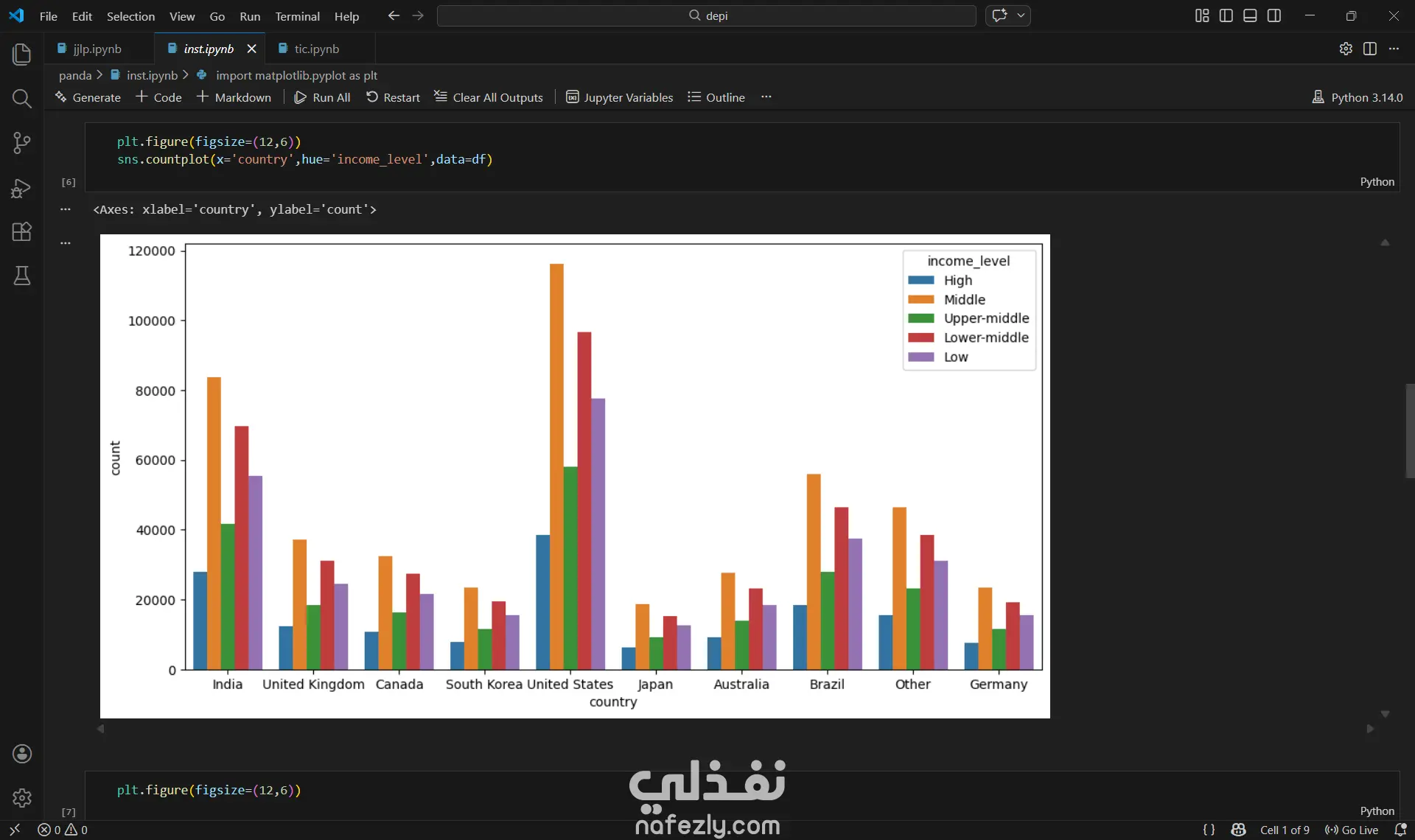Toggle the Secondary Side Bar layout
This screenshot has width=1415, height=840.
pyautogui.click(x=1274, y=15)
